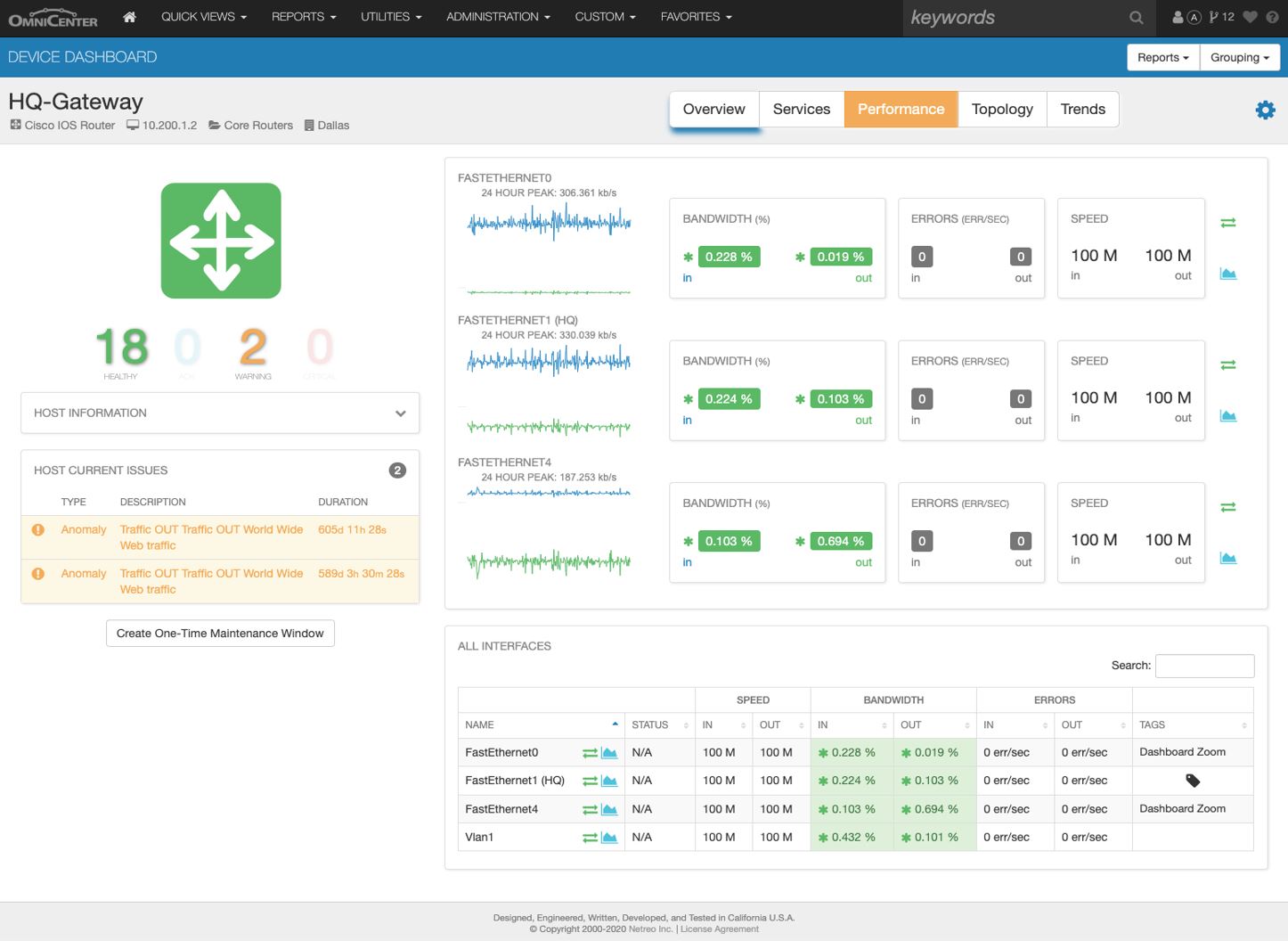This screenshot has width=1288, height=941.
Task: Click Create One-Time Maintenance Window button
Action: click(x=220, y=634)
